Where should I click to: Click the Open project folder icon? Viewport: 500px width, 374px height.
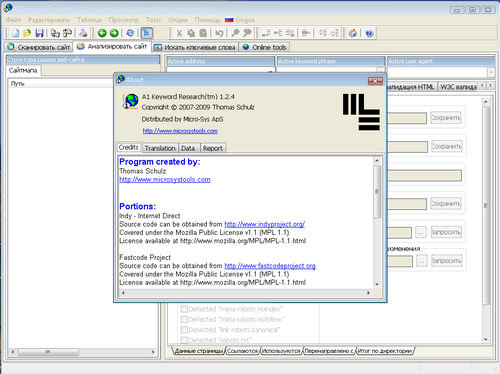tap(27, 33)
